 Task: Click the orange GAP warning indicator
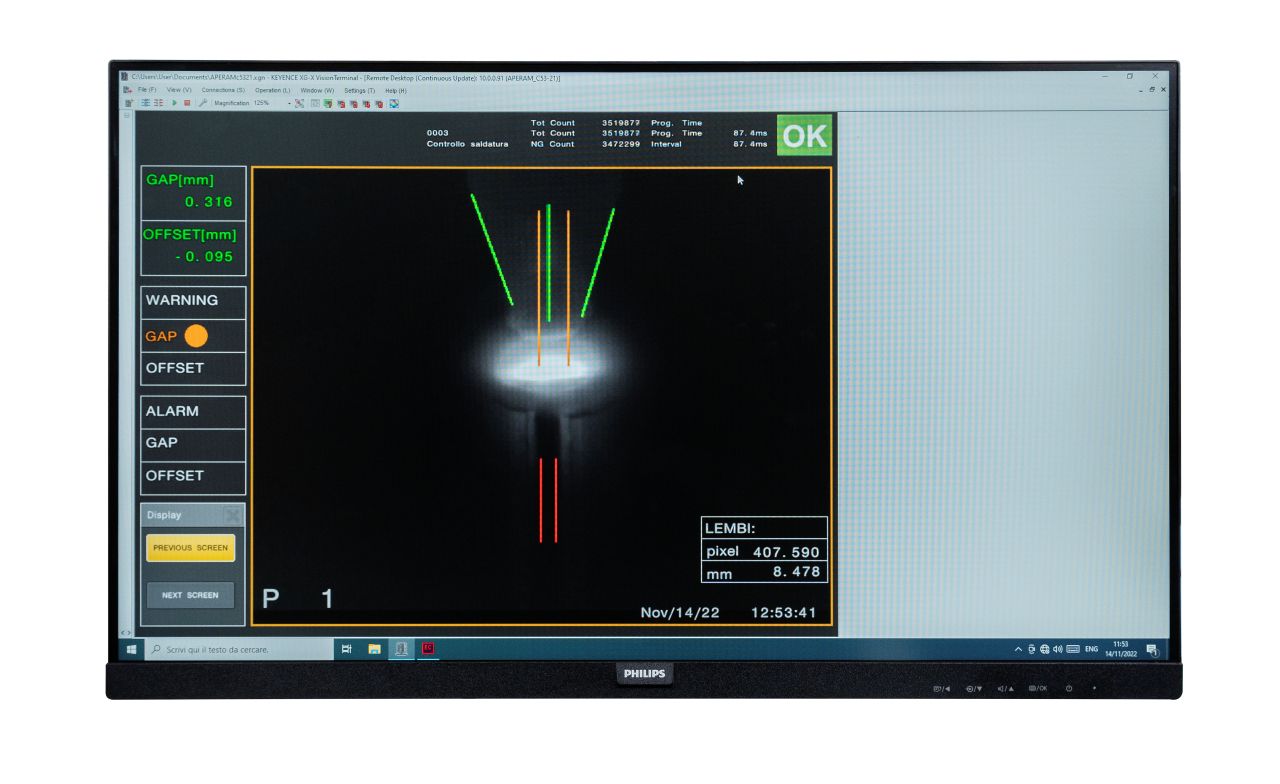tap(195, 336)
